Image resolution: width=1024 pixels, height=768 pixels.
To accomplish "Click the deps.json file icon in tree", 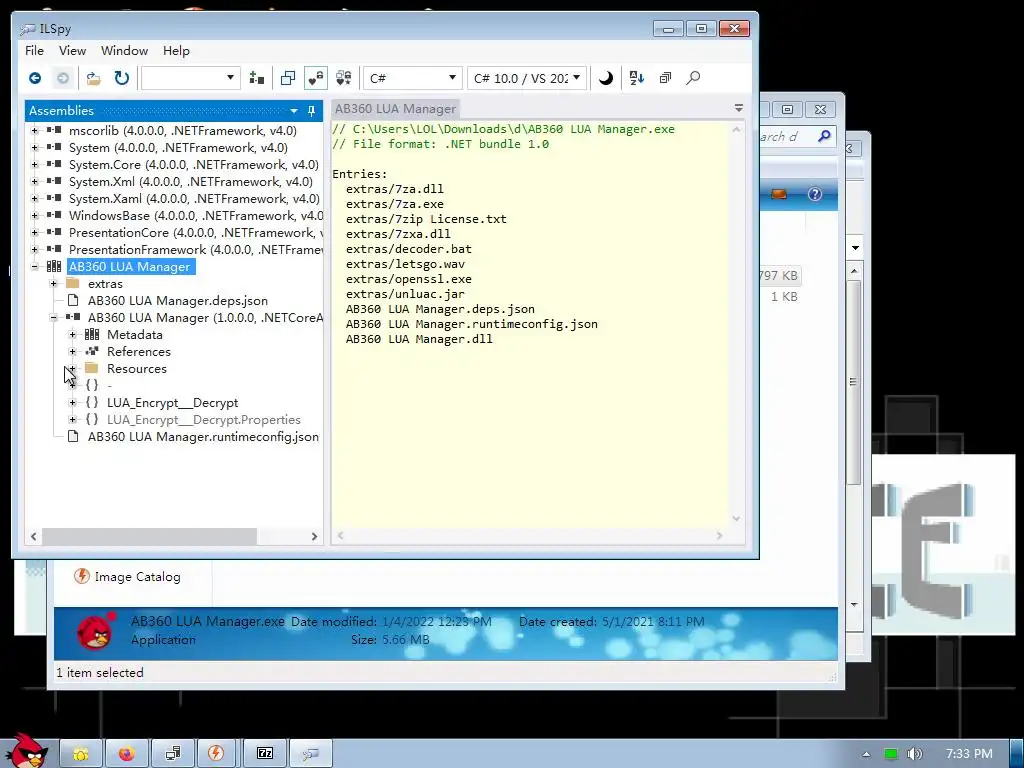I will (73, 300).
